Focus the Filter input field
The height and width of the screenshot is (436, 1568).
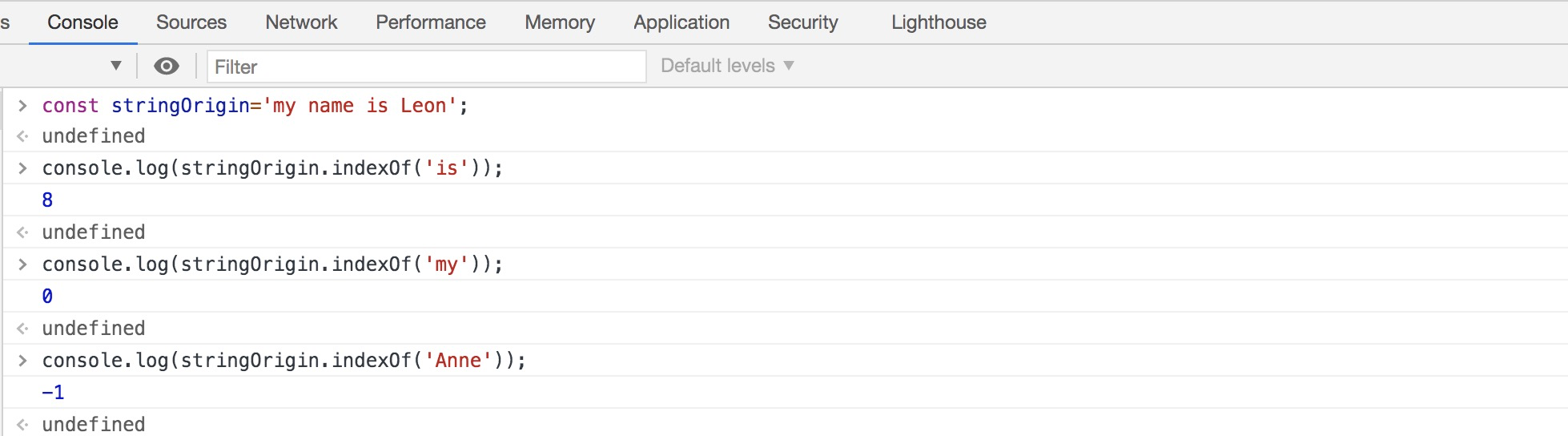click(x=427, y=67)
